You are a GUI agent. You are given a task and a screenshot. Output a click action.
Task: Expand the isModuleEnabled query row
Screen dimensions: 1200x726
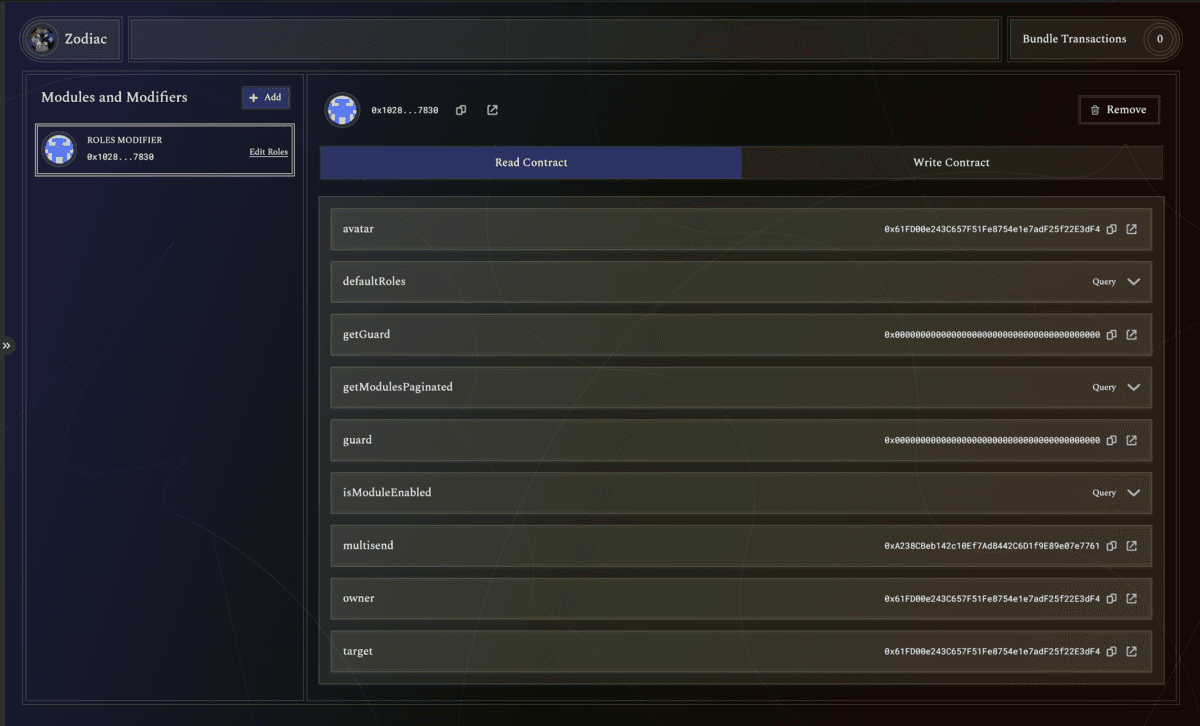1133,493
